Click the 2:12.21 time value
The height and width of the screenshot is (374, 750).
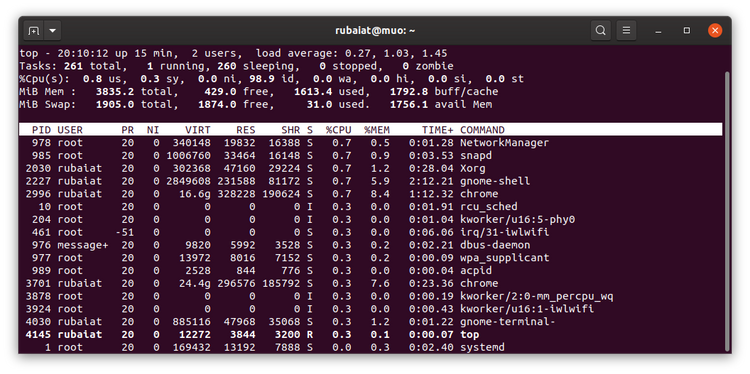(431, 181)
